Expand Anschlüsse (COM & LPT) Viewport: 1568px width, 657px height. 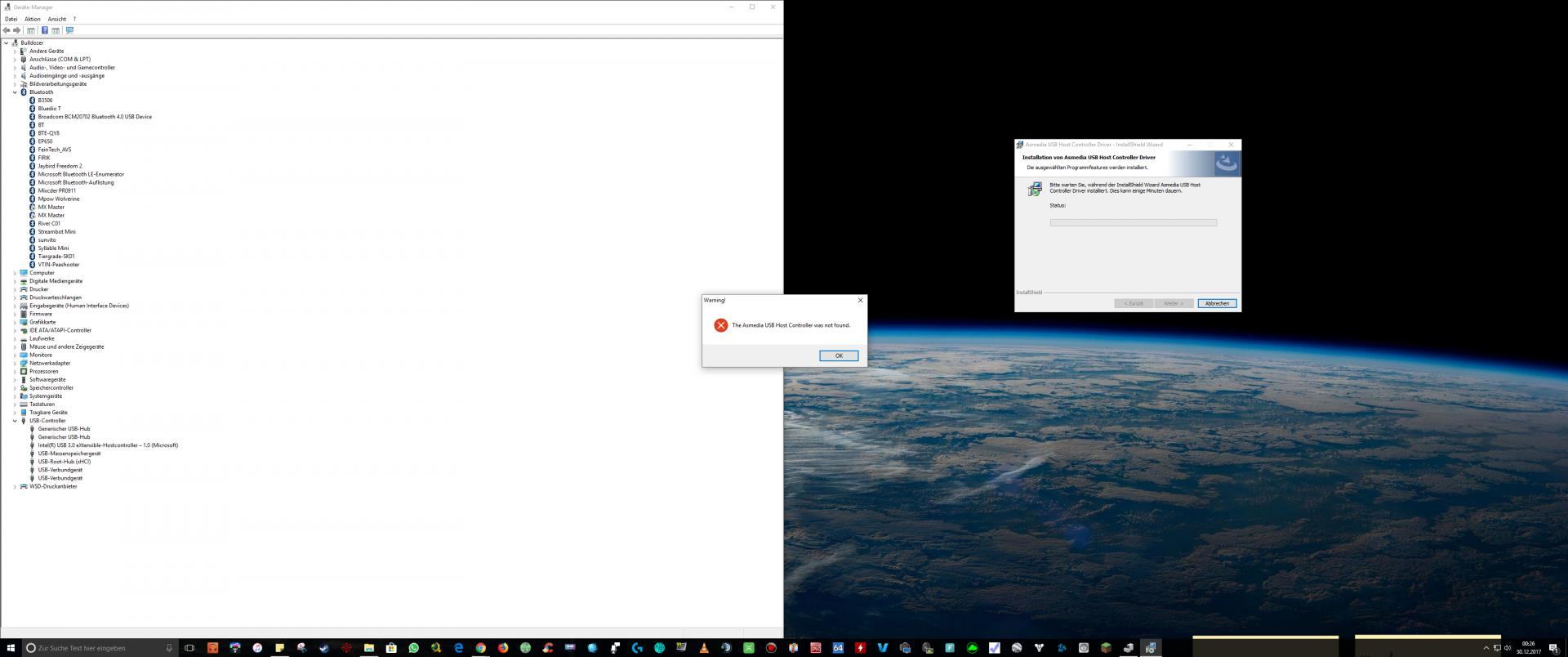coord(15,59)
